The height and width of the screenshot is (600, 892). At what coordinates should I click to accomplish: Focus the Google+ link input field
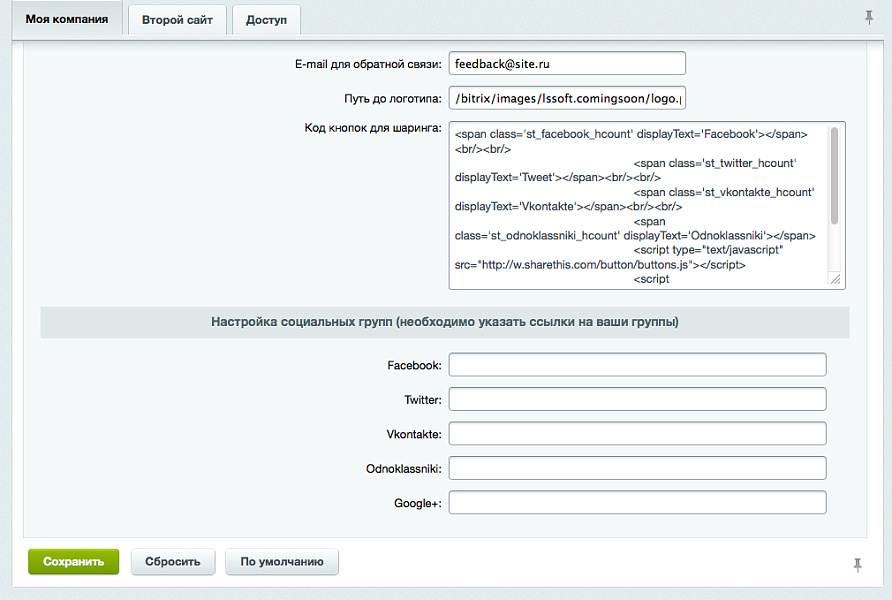tap(637, 502)
